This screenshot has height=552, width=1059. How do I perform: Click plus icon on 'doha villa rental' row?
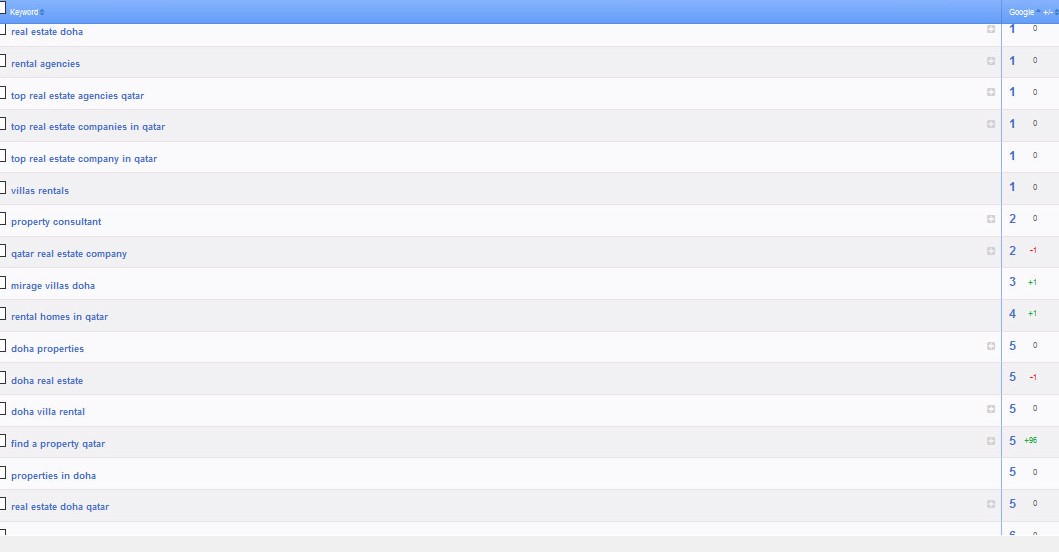pos(991,409)
